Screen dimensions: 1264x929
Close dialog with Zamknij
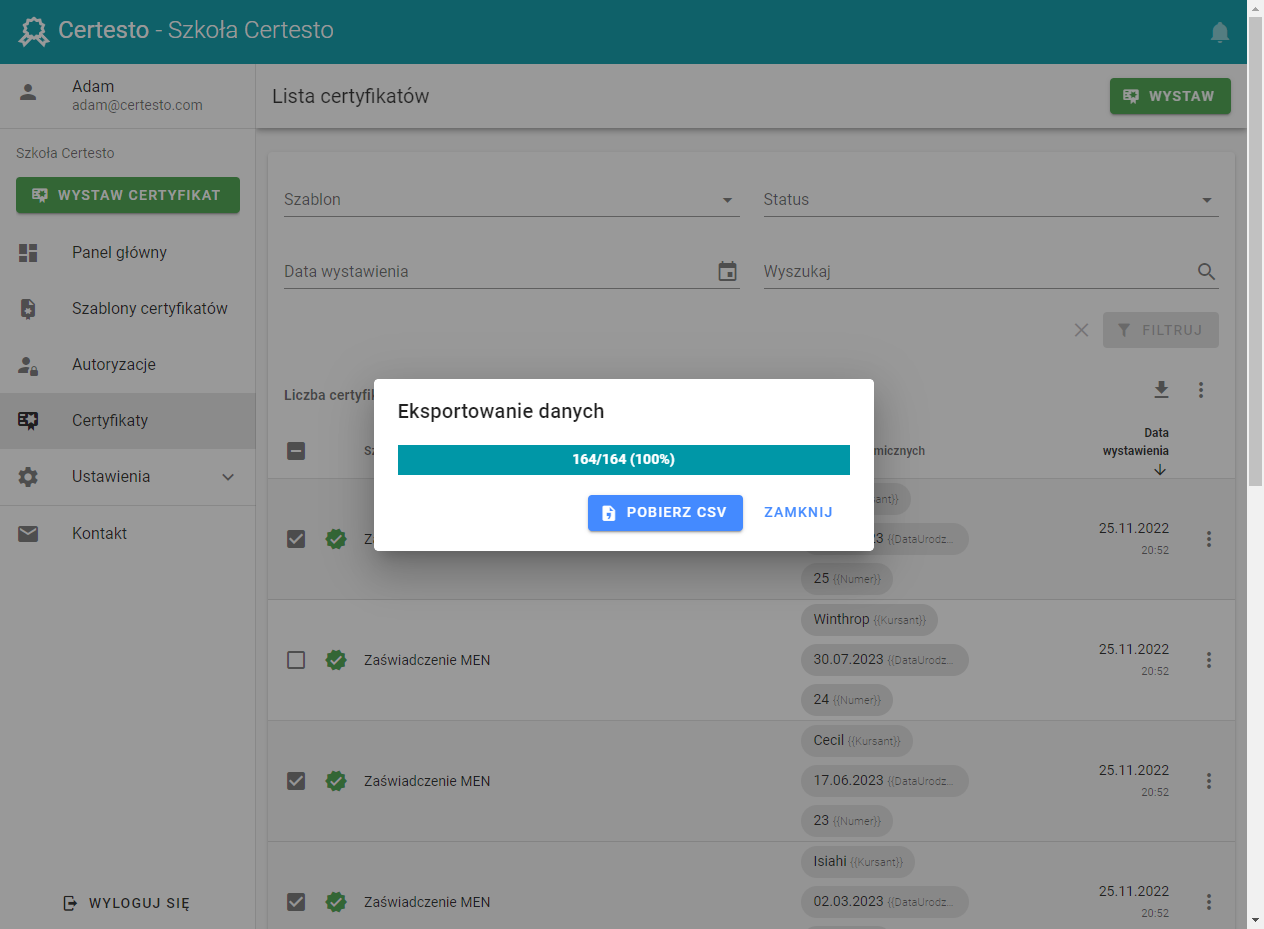pyautogui.click(x=798, y=513)
